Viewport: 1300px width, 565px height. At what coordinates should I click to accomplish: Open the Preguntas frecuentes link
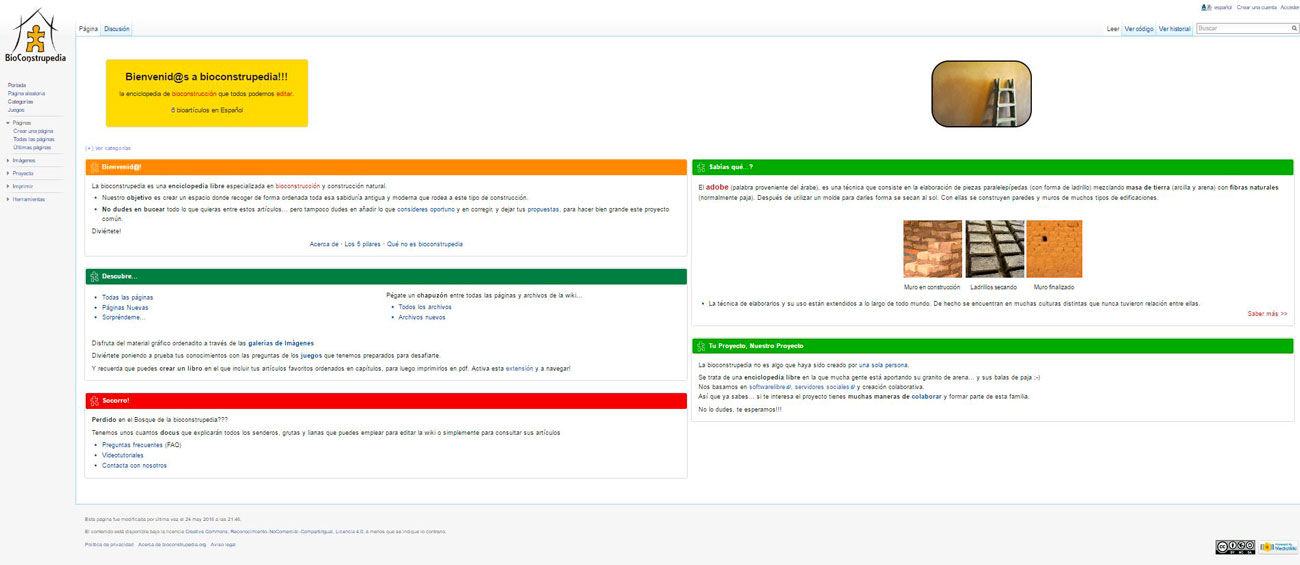pos(133,445)
